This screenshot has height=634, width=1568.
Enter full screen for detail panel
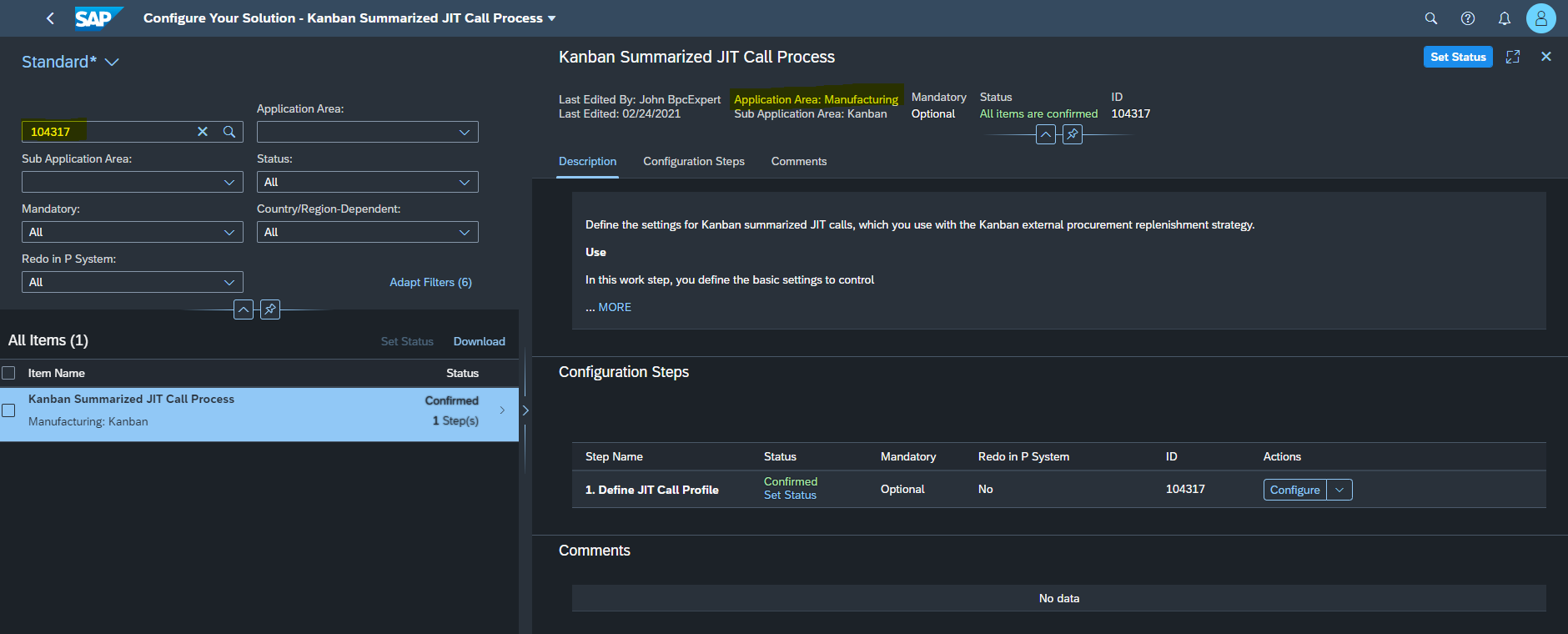point(1513,57)
